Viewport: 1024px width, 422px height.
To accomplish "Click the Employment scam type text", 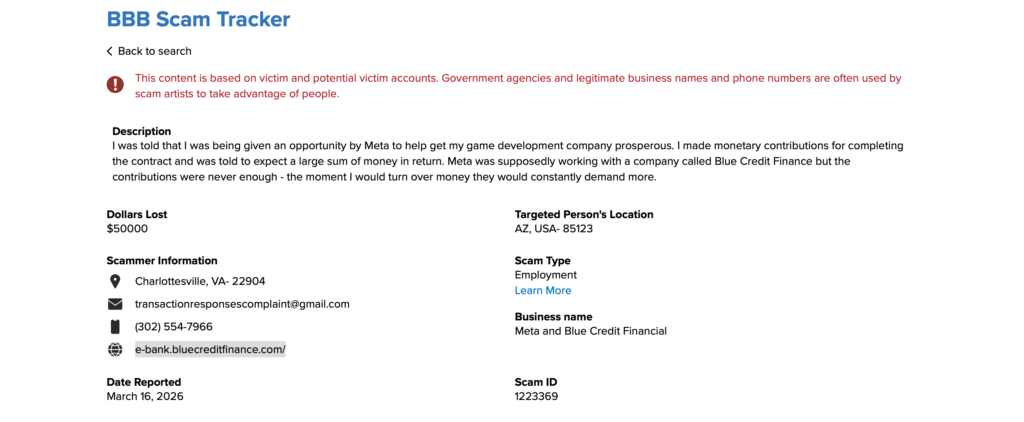I will [546, 275].
